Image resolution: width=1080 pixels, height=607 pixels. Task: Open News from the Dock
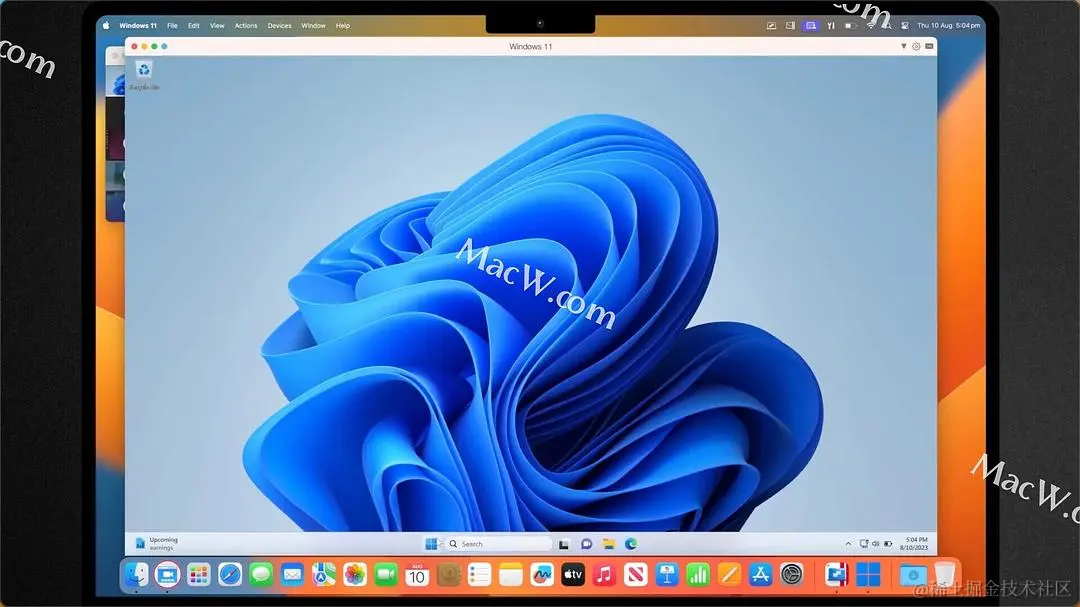[636, 574]
